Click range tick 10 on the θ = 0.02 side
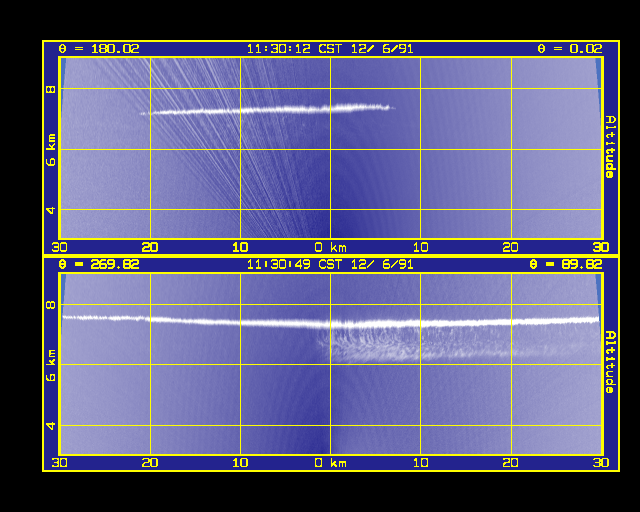Screen dimensions: 640x512 point(420,247)
